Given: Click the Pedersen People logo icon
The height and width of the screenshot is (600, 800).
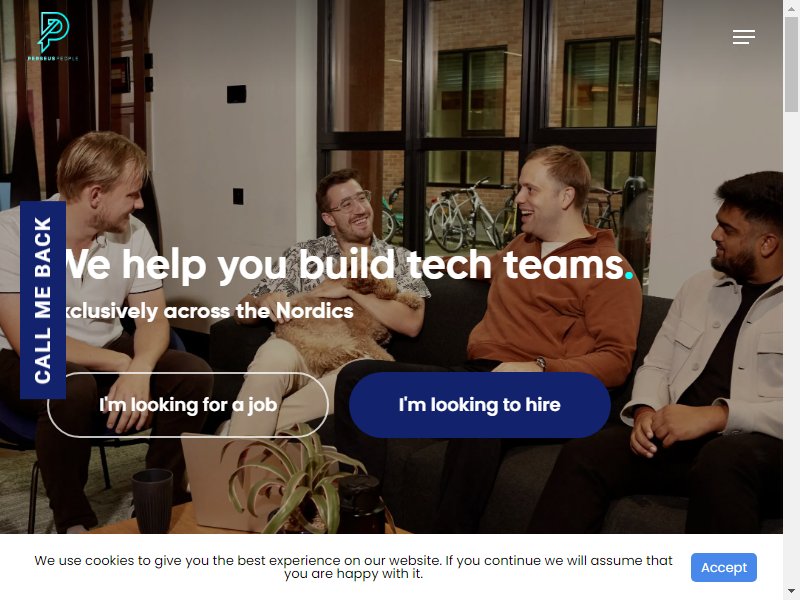Looking at the screenshot, I should click(x=53, y=31).
